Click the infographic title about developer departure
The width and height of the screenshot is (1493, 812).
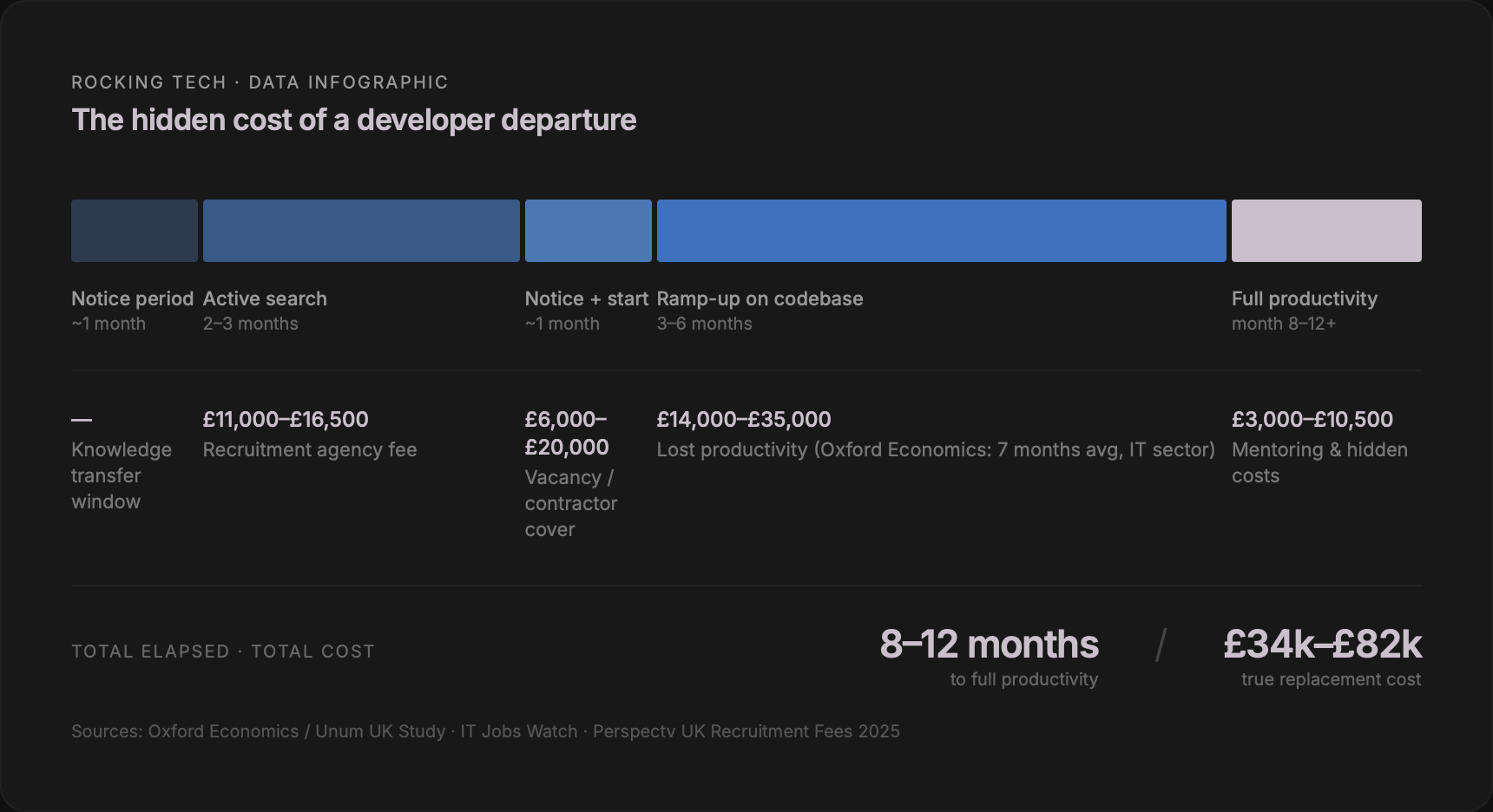[x=353, y=120]
